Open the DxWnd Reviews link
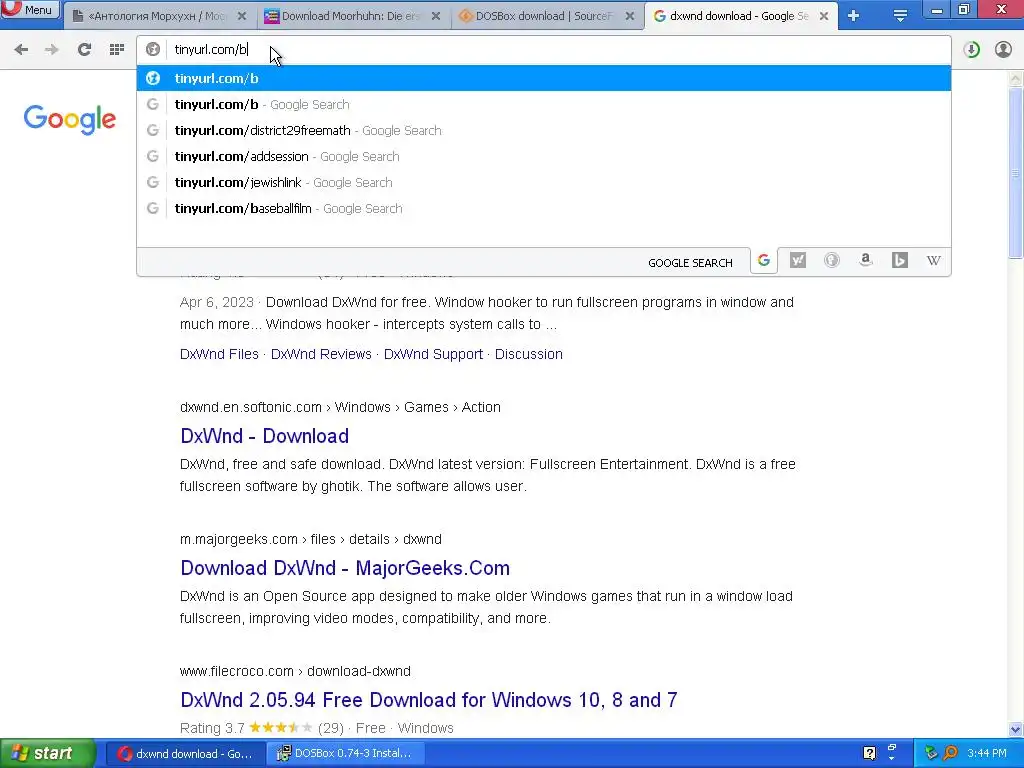The image size is (1024, 768). 321,354
